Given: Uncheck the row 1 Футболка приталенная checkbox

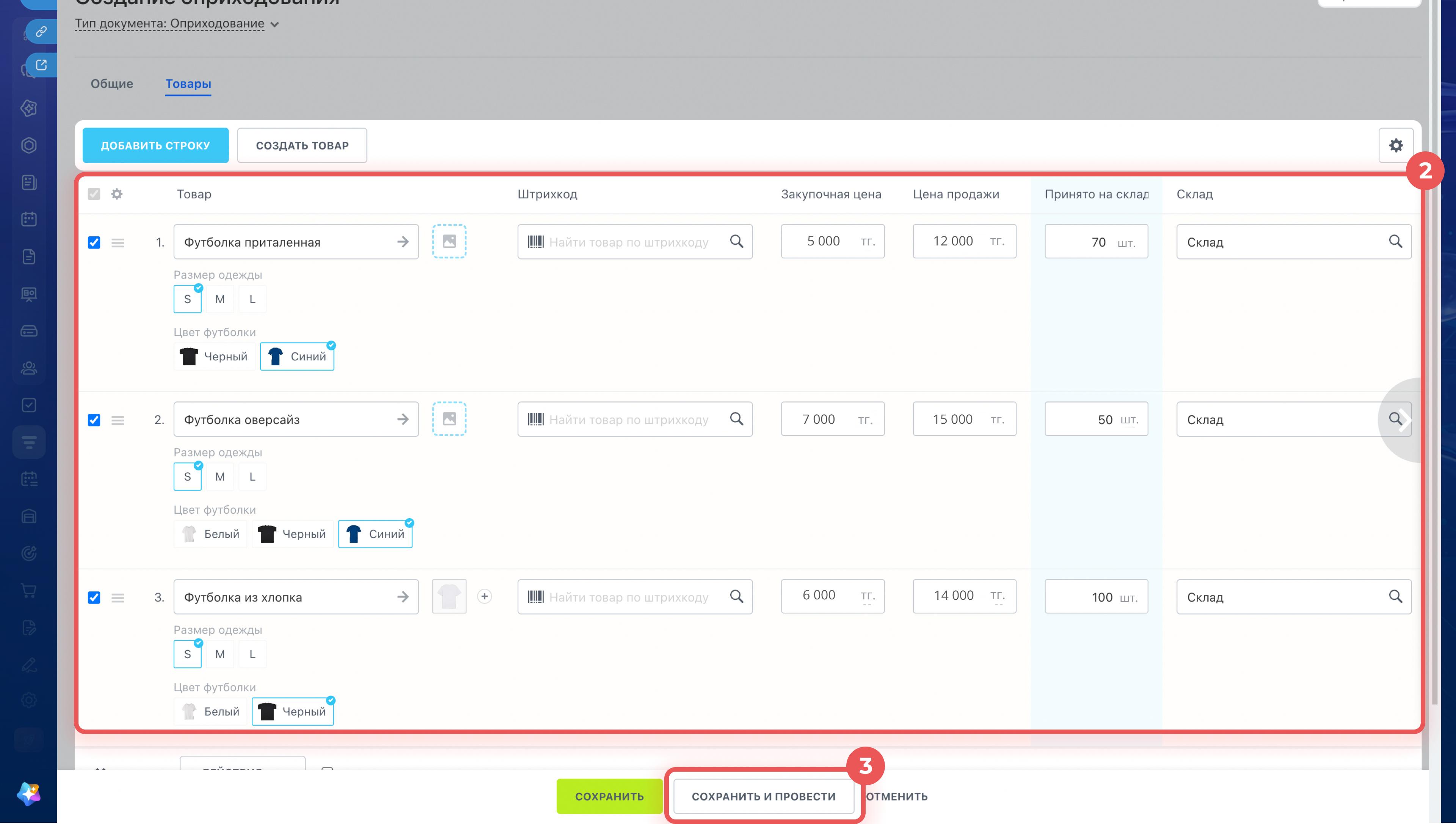Looking at the screenshot, I should (94, 243).
